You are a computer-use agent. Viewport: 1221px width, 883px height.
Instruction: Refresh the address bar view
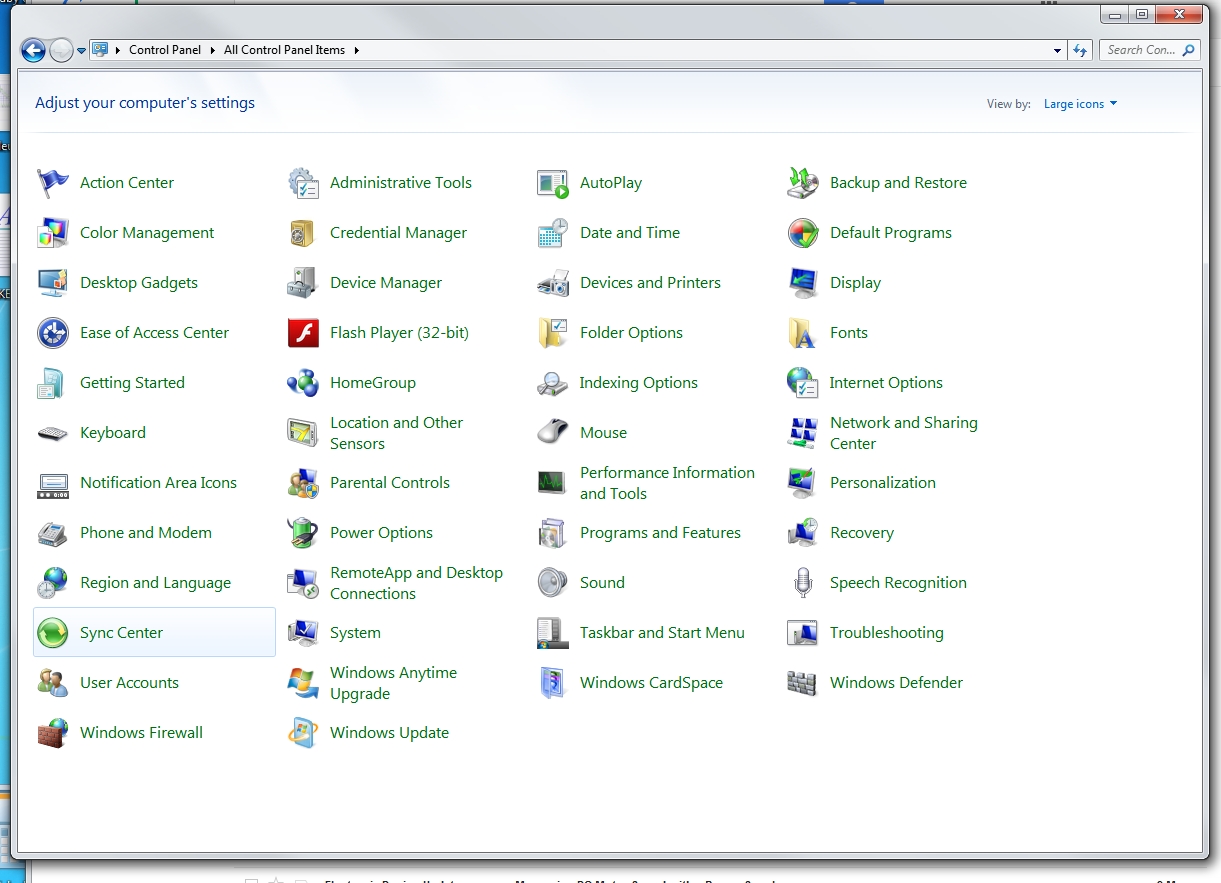click(x=1080, y=50)
